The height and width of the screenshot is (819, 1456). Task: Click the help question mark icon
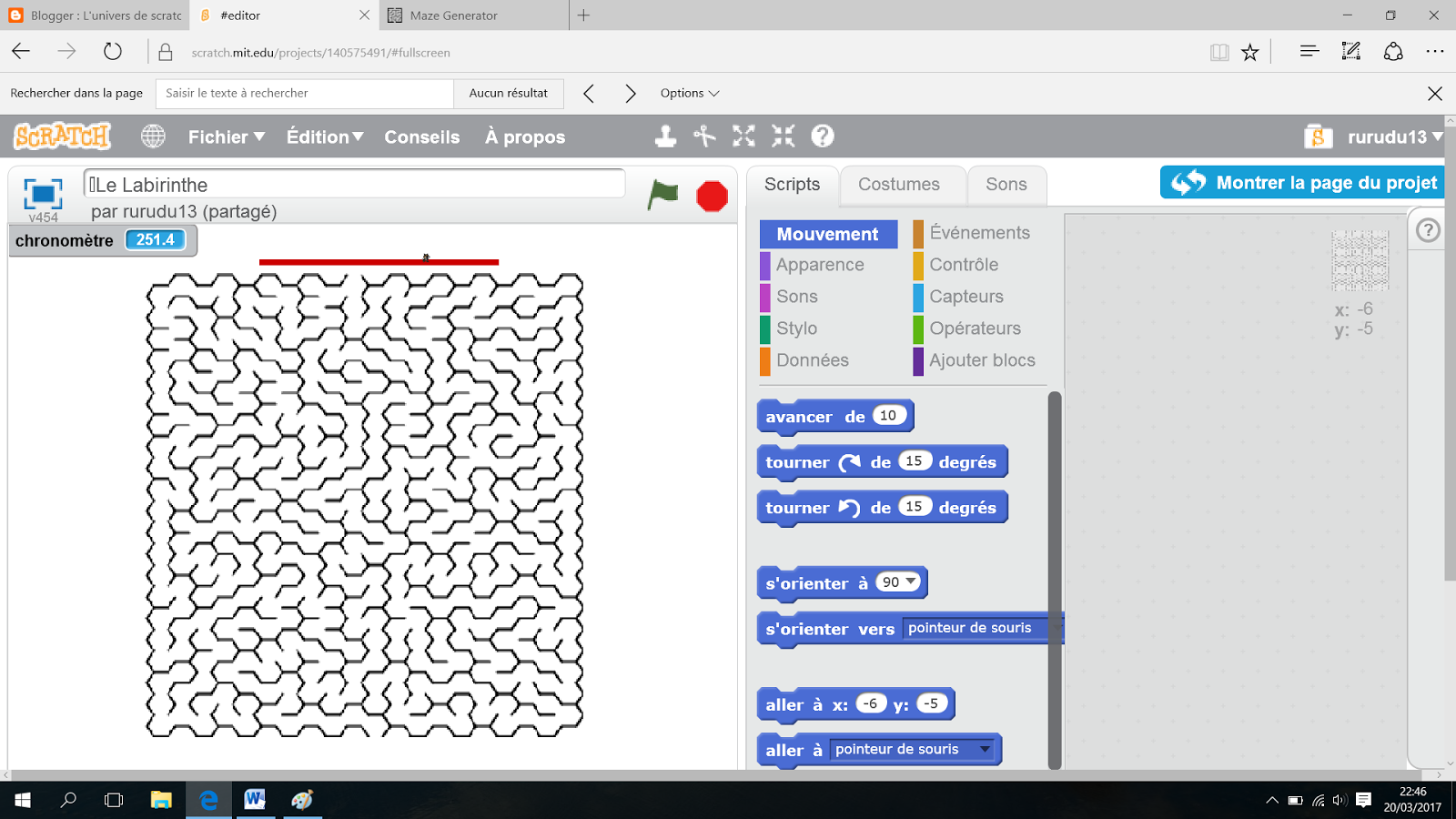[823, 136]
